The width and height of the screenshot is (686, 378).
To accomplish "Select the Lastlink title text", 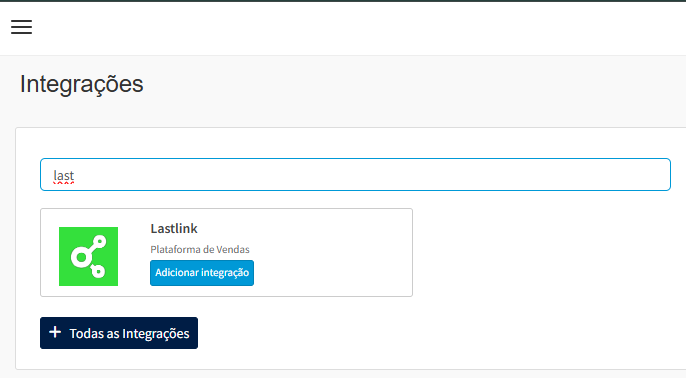I will point(174,228).
